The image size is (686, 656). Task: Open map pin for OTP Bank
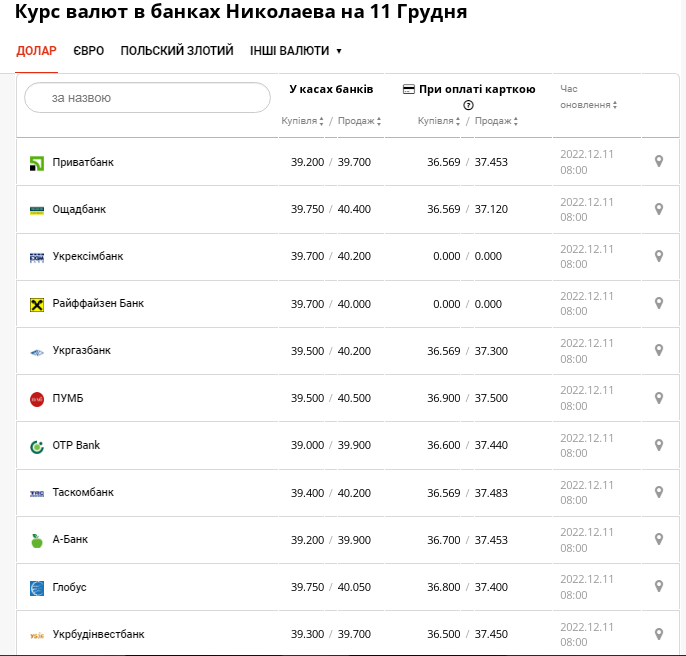[659, 445]
